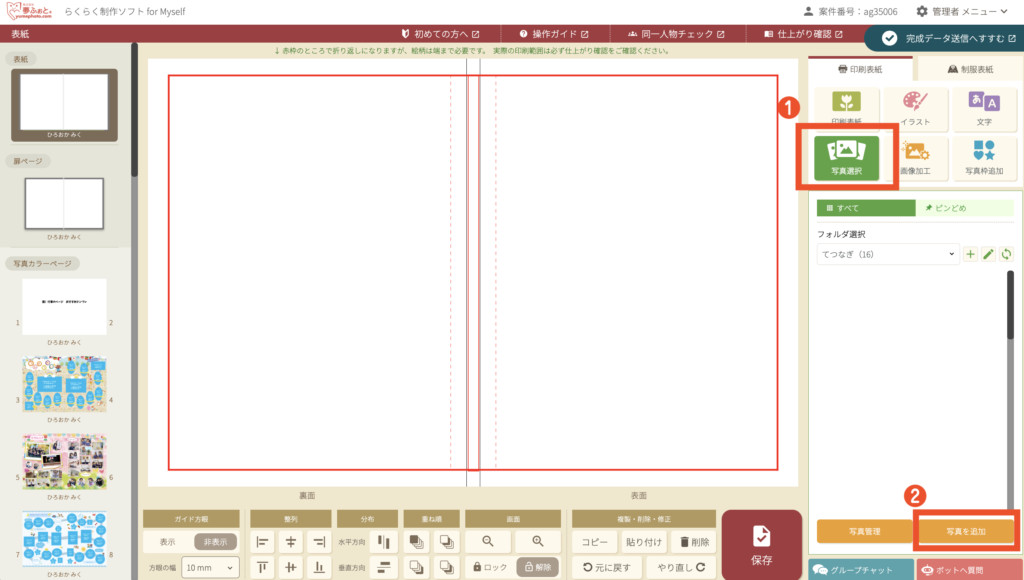Image resolution: width=1024 pixels, height=580 pixels.
Task: Click the 写真枠追加 add photo frame icon
Action: pos(983,159)
